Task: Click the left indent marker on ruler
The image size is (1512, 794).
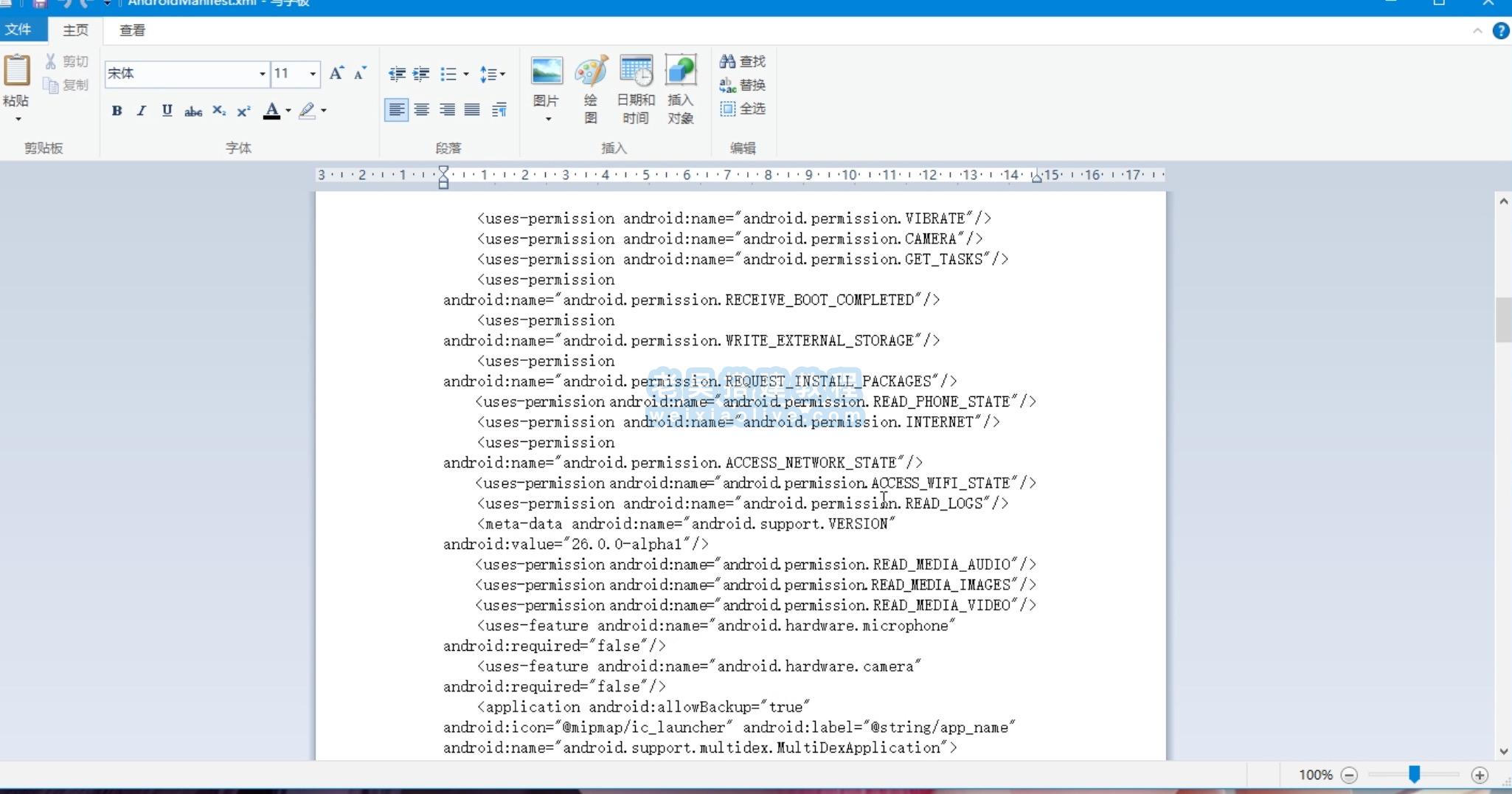Action: (x=443, y=177)
